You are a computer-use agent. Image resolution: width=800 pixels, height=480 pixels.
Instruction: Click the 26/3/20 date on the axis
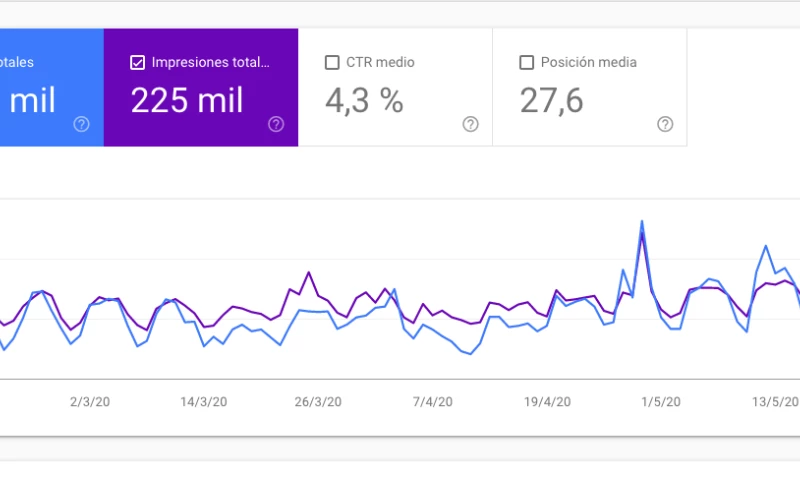coord(318,402)
